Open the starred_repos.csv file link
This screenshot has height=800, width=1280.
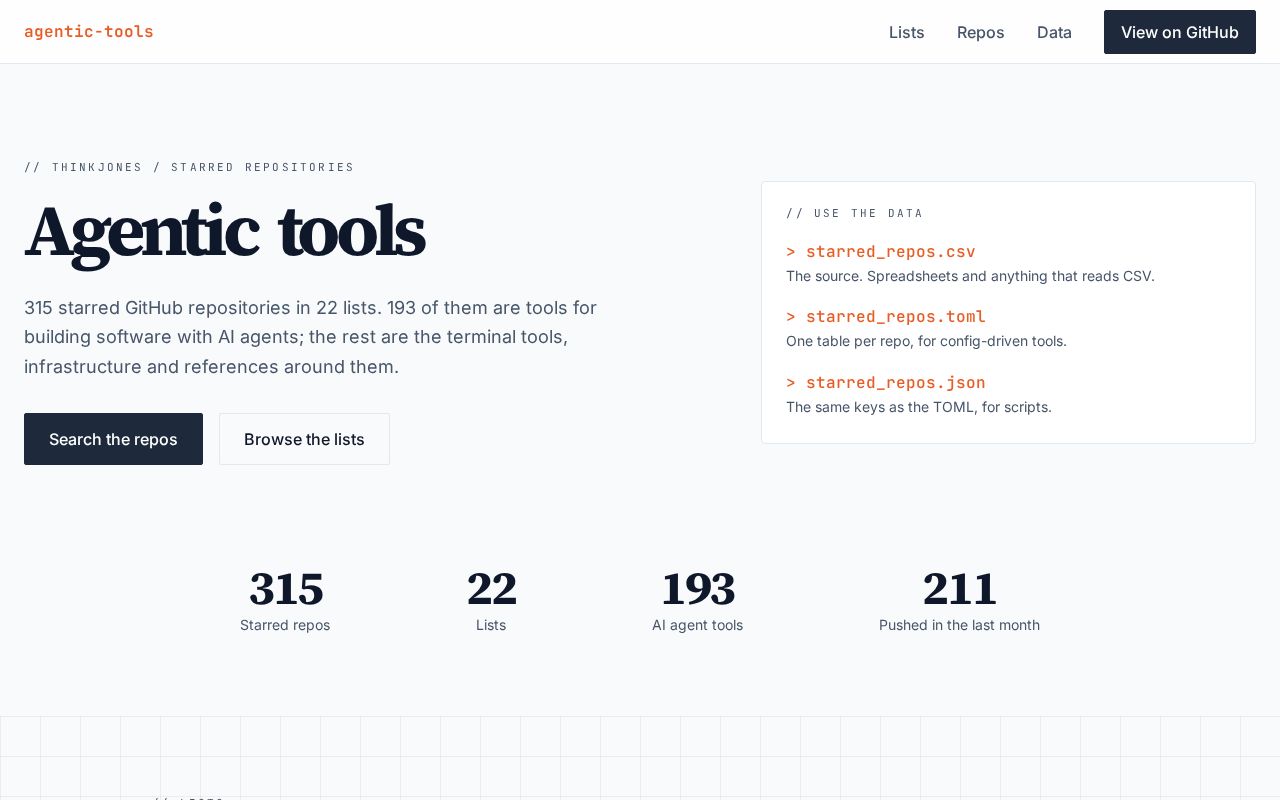[881, 252]
